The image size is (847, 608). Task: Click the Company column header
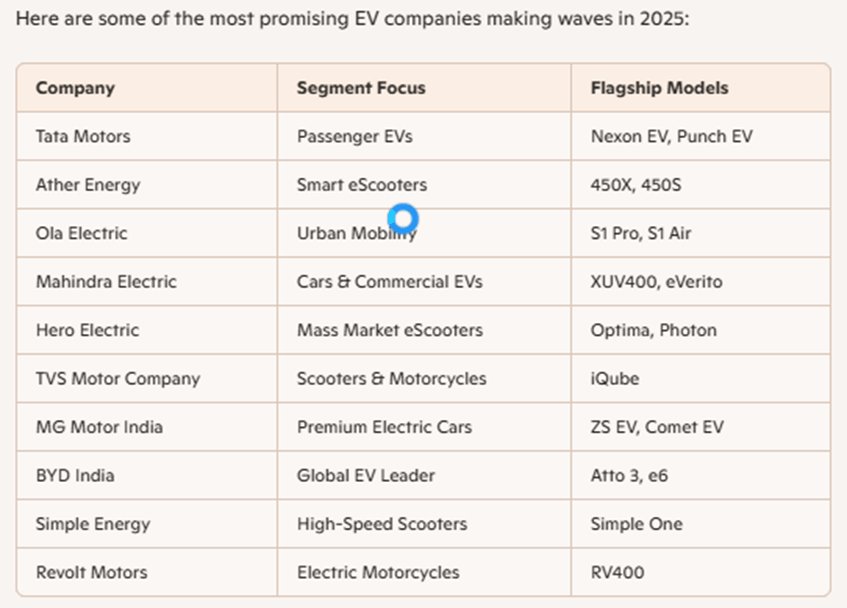click(x=75, y=88)
